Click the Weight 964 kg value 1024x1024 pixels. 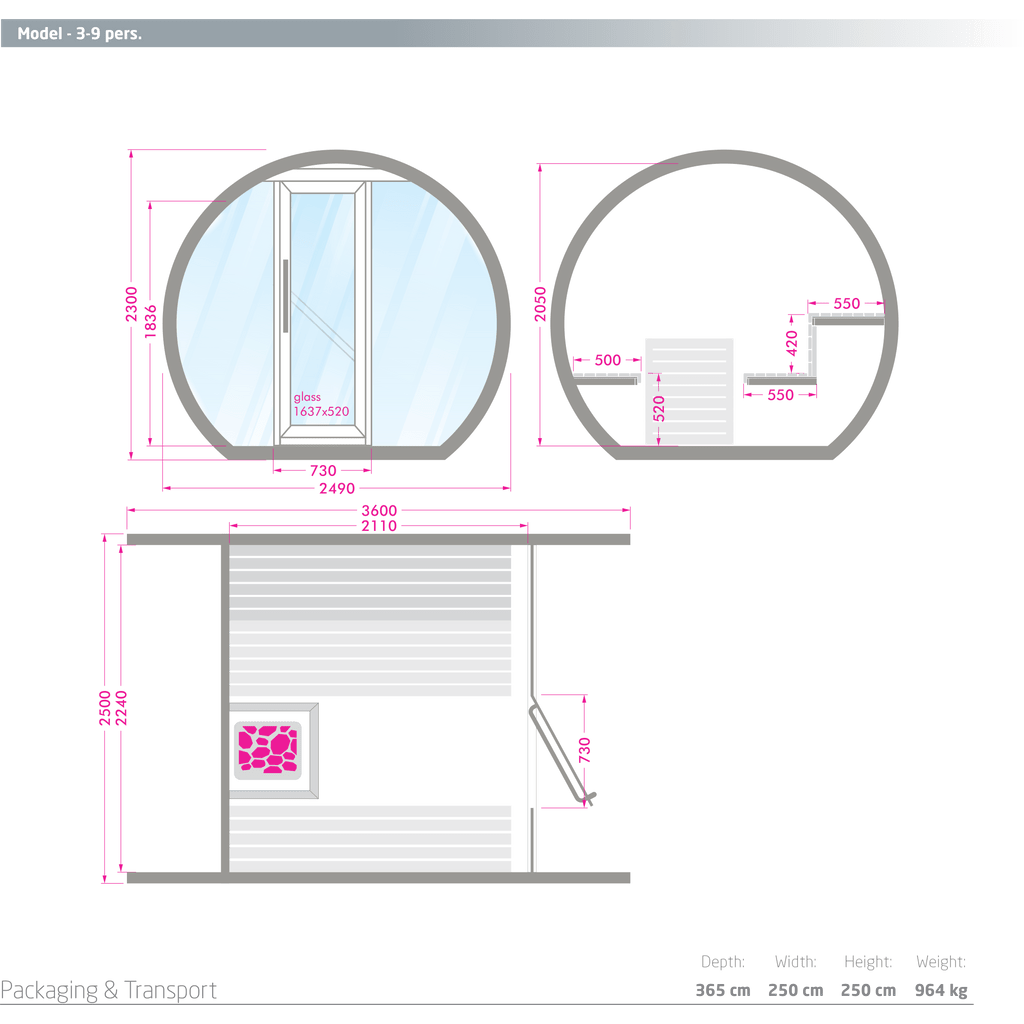click(940, 990)
